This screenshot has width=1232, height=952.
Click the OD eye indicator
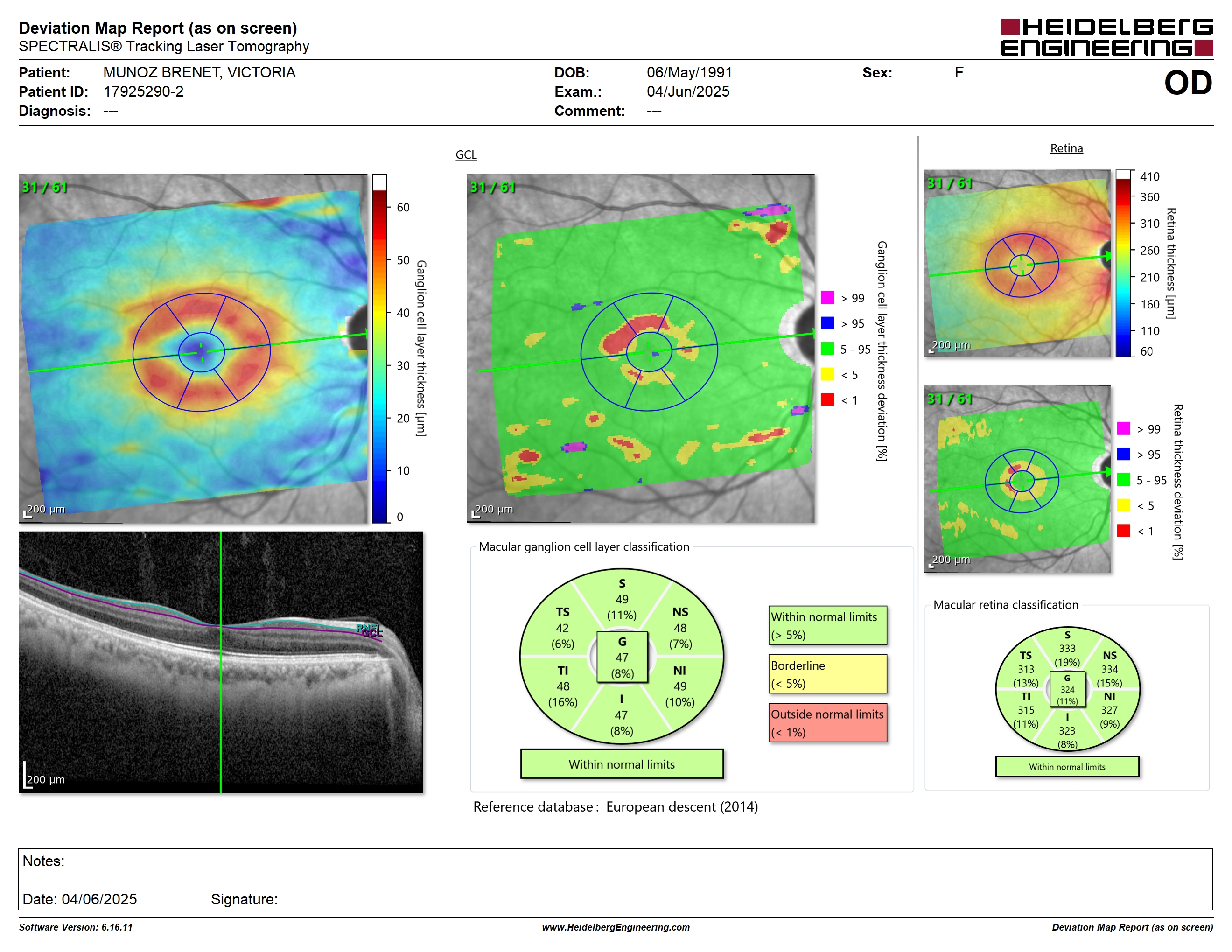point(1188,83)
